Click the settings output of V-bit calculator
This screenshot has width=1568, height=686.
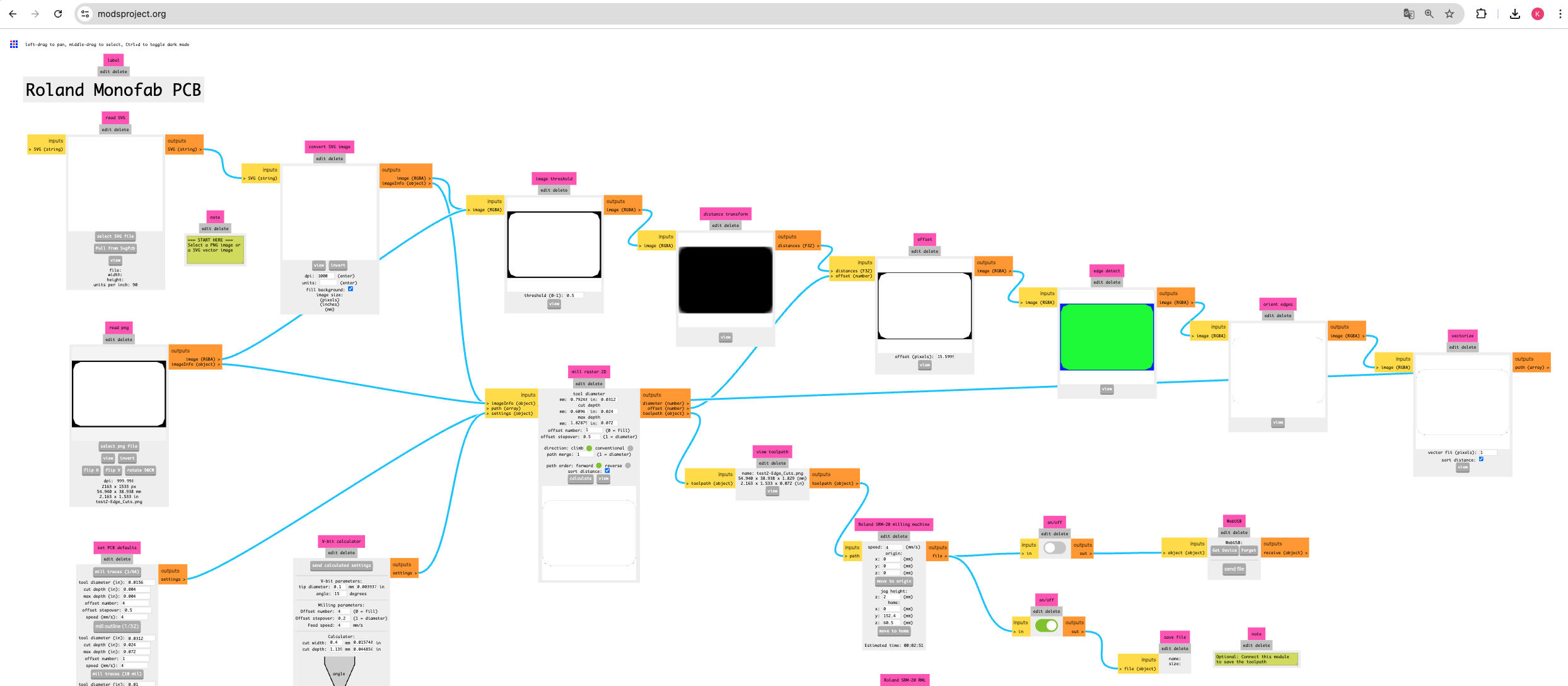tap(404, 573)
